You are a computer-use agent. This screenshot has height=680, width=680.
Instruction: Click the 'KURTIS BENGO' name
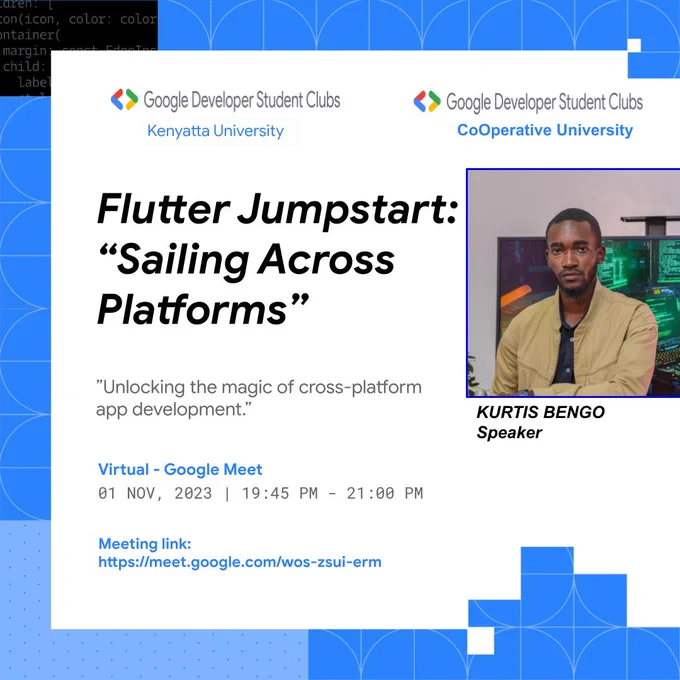[x=540, y=412]
